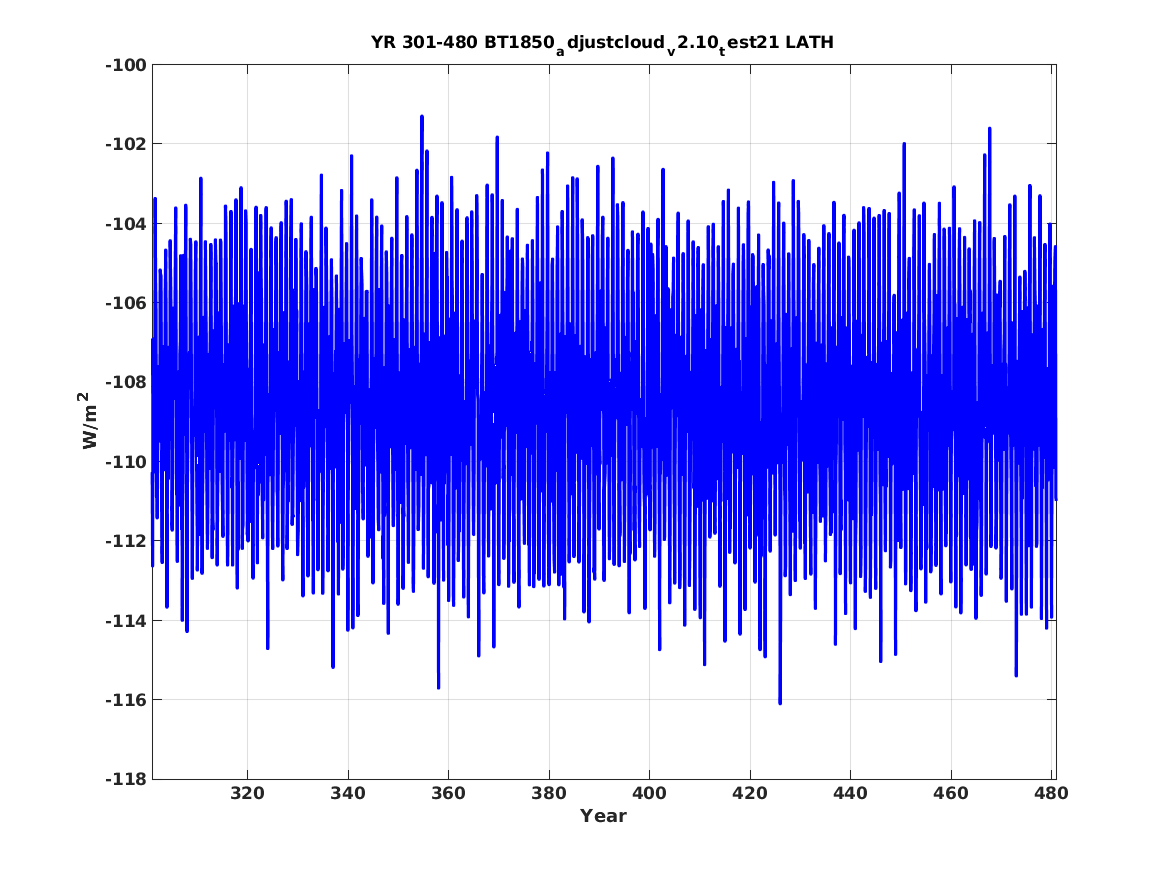Click the x-axis tick label '400'
Screen dimensions: 1167x875
649,793
